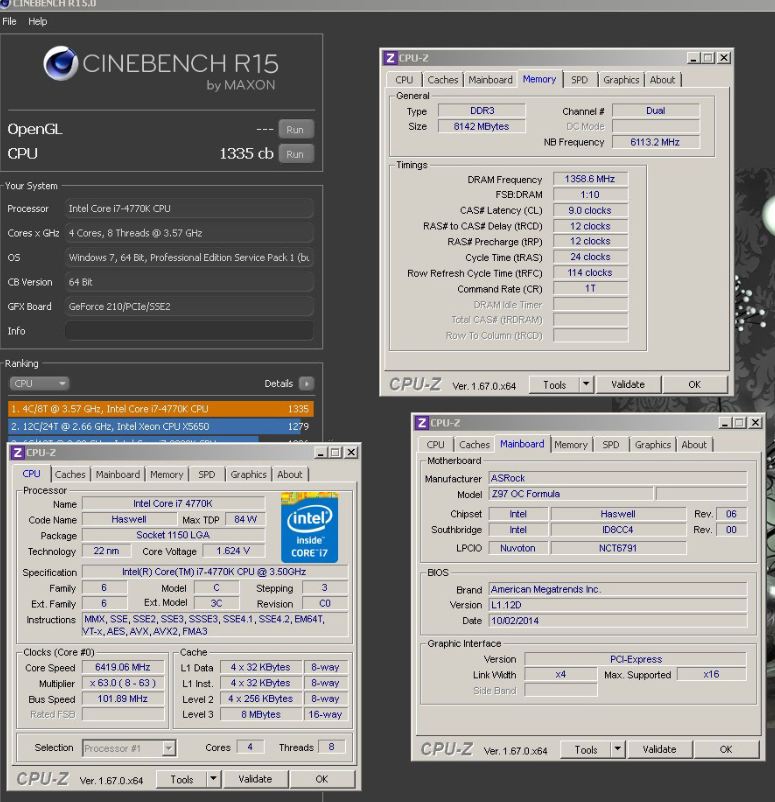The image size is (775, 802).
Task: Click Tools button in front CPU-Z window
Action: coord(182,779)
